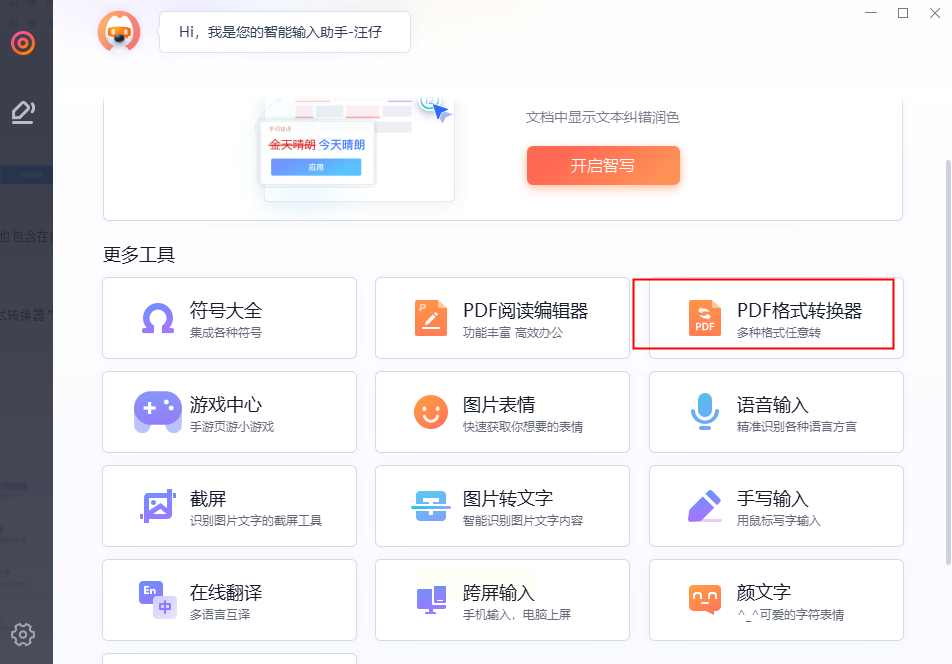Open the PDF阅读编辑器 orange pencil icon
The height and width of the screenshot is (664, 952).
[x=430, y=318]
